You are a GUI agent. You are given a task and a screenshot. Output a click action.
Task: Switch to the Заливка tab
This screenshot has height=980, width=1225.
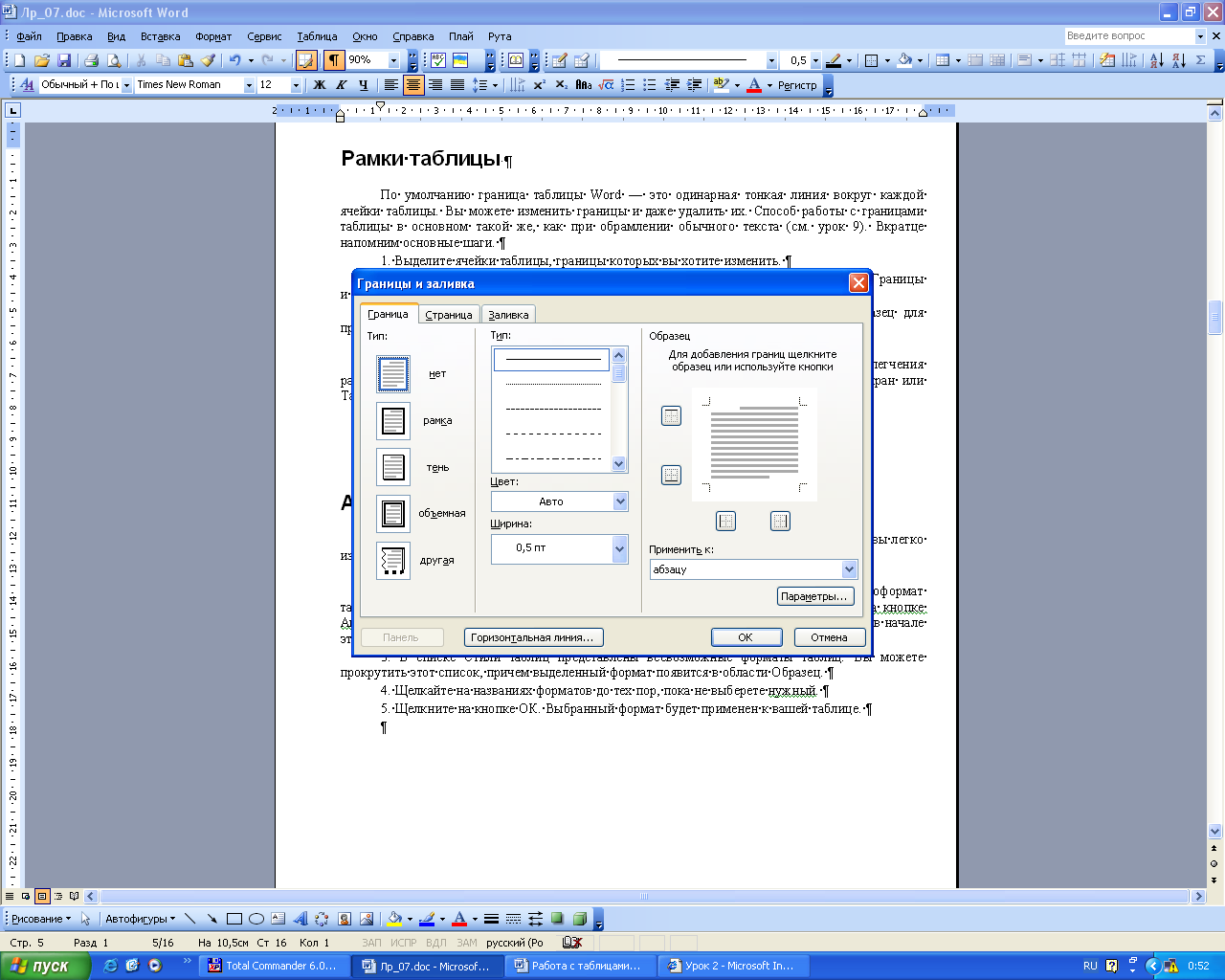tap(508, 315)
